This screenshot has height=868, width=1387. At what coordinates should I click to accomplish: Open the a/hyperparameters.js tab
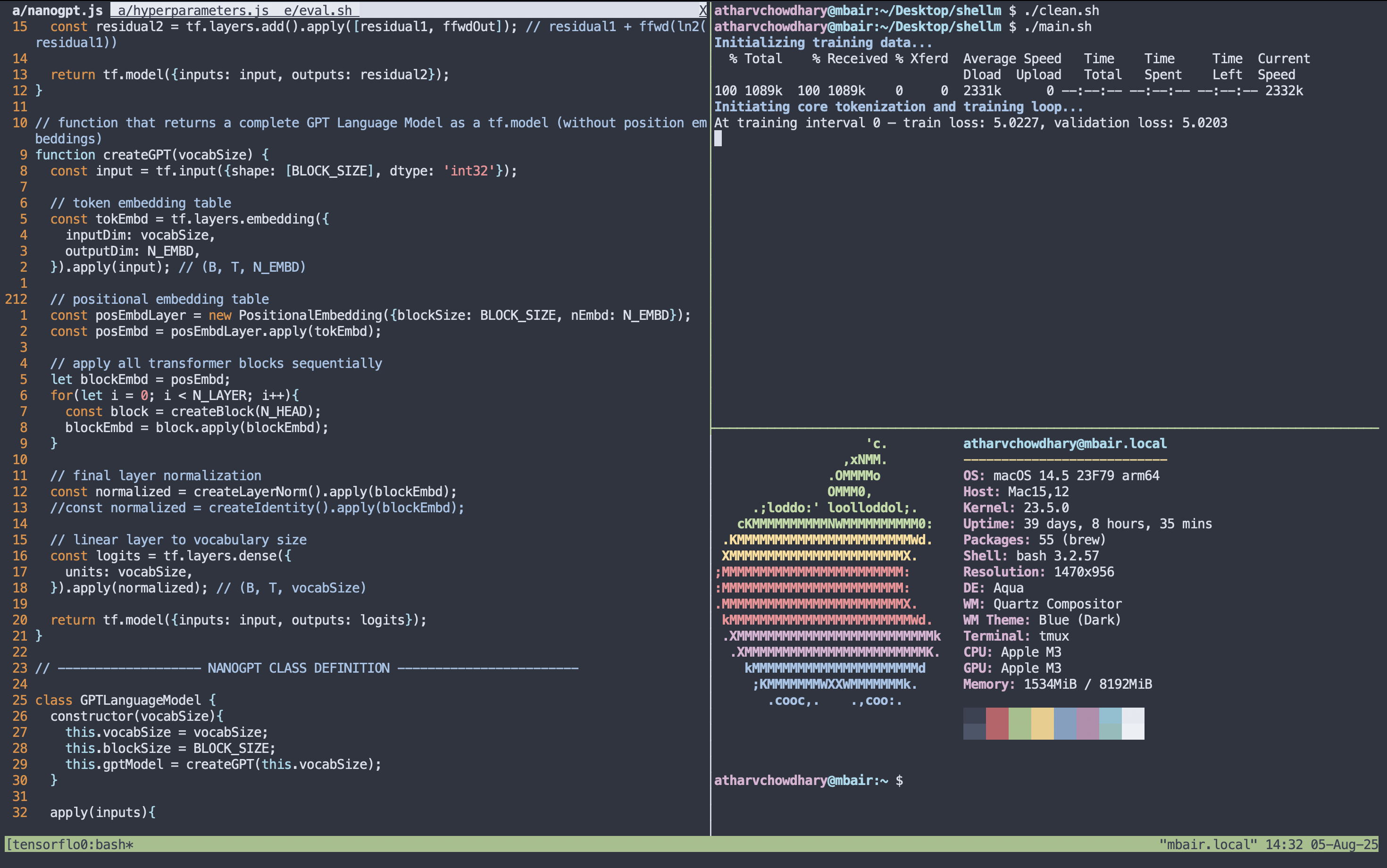click(193, 10)
